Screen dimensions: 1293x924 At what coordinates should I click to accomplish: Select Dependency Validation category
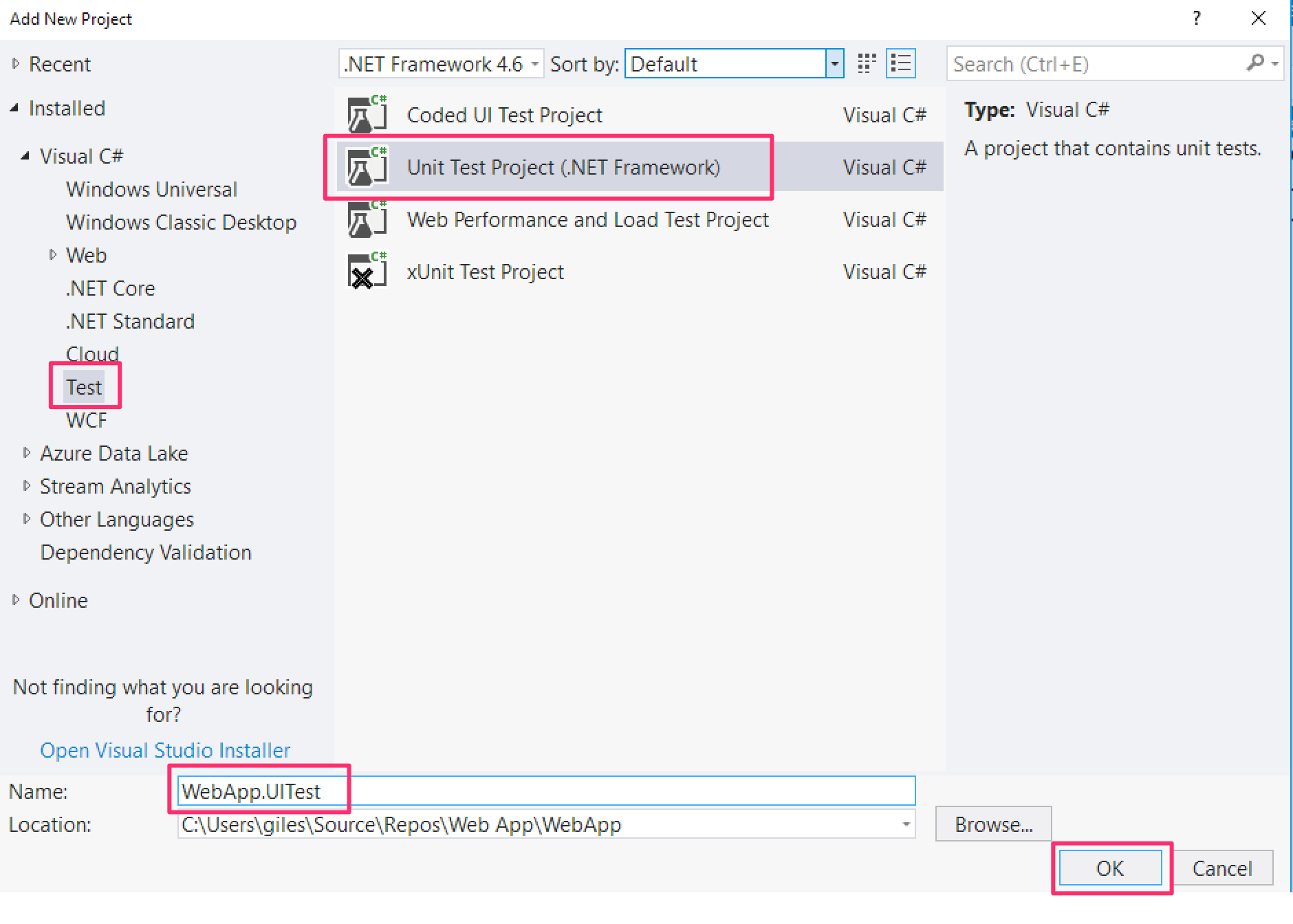pyautogui.click(x=146, y=552)
